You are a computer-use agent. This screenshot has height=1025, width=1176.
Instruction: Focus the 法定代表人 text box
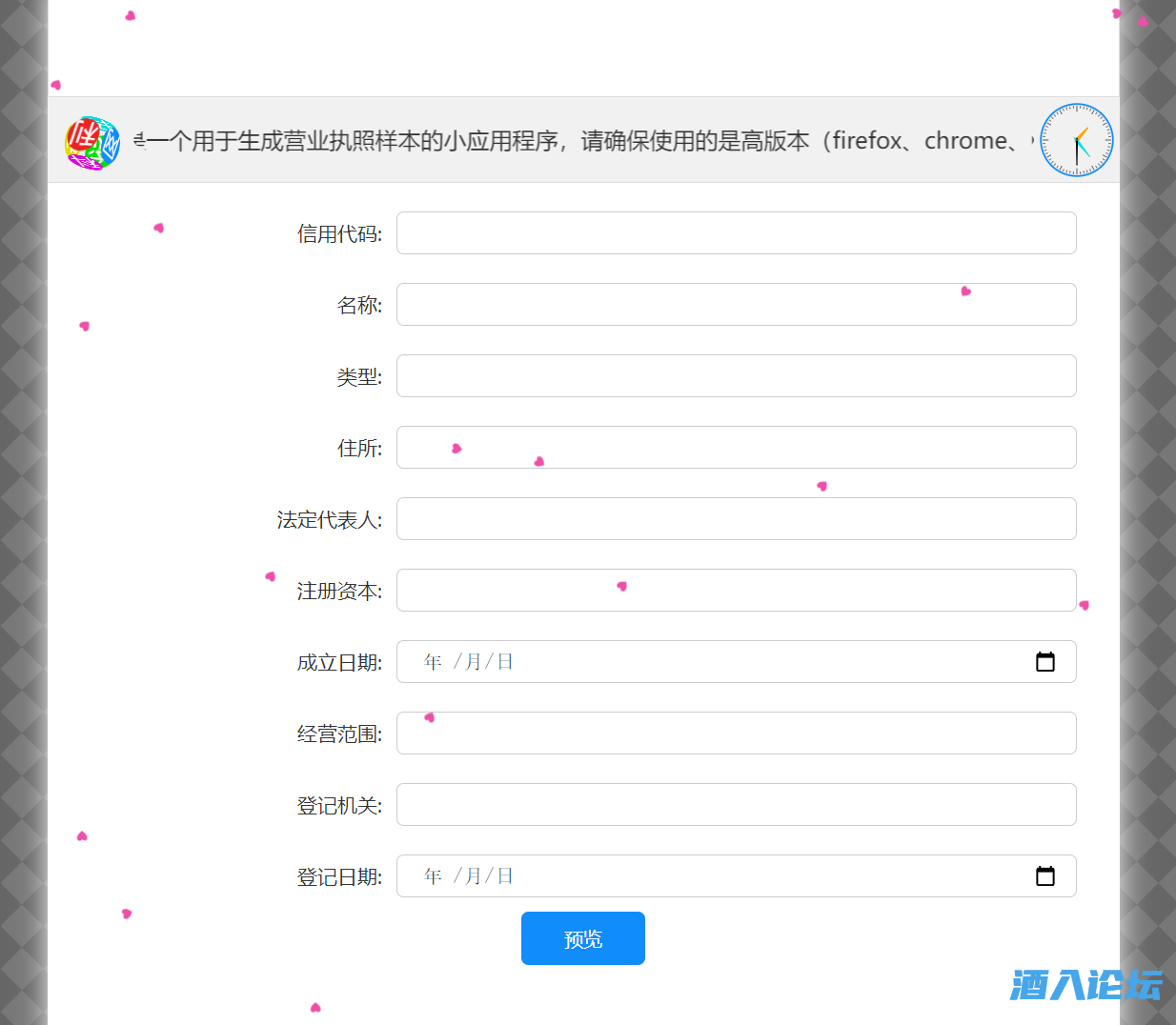click(x=736, y=519)
